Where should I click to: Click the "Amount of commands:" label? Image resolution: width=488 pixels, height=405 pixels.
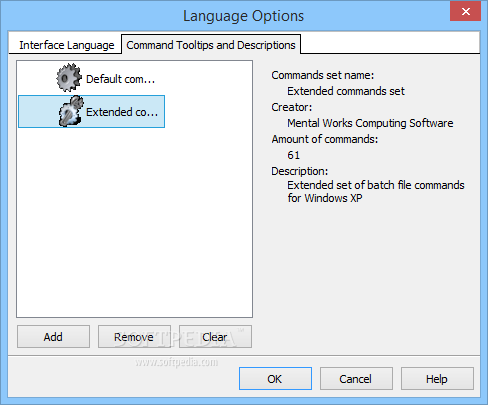pyautogui.click(x=325, y=139)
